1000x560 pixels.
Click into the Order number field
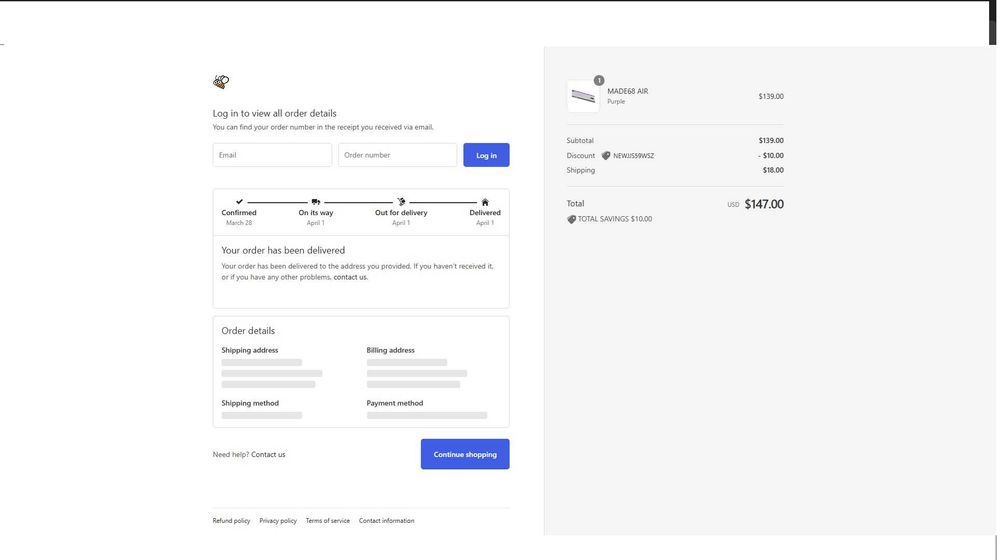pyautogui.click(x=397, y=155)
